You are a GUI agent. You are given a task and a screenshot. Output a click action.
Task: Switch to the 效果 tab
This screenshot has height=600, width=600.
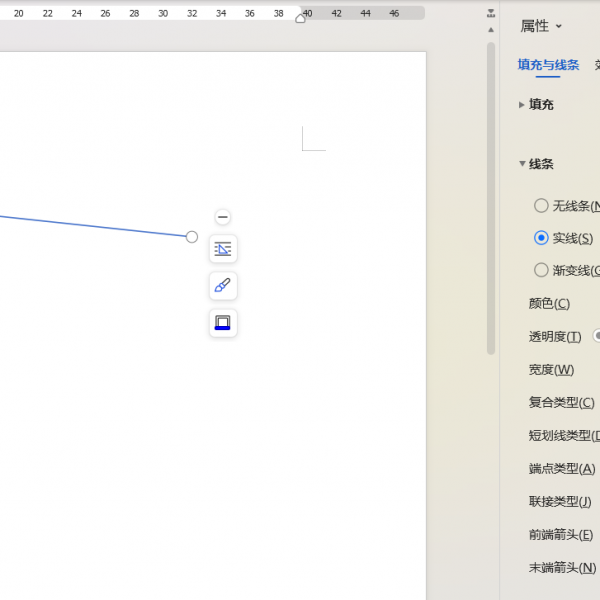(x=596, y=65)
